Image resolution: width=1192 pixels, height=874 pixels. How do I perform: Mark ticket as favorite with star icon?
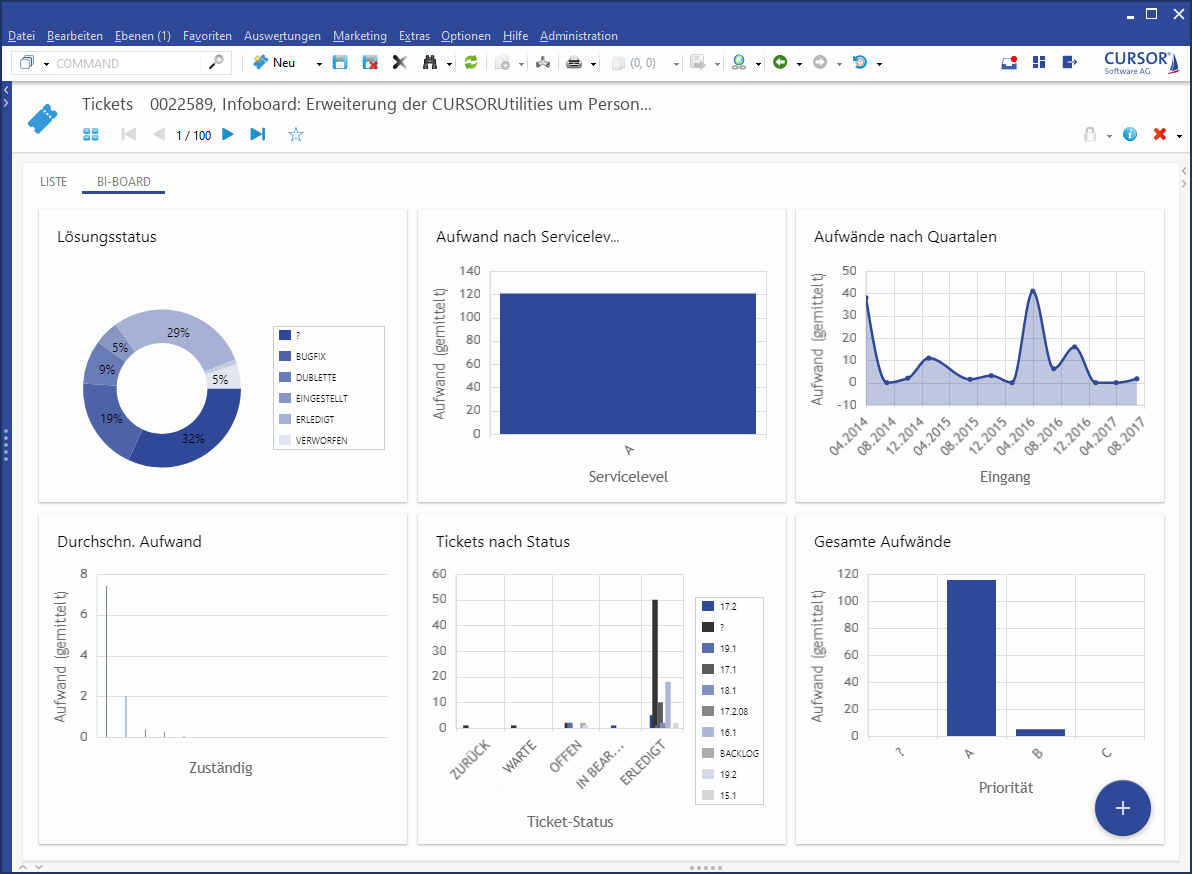(x=296, y=134)
